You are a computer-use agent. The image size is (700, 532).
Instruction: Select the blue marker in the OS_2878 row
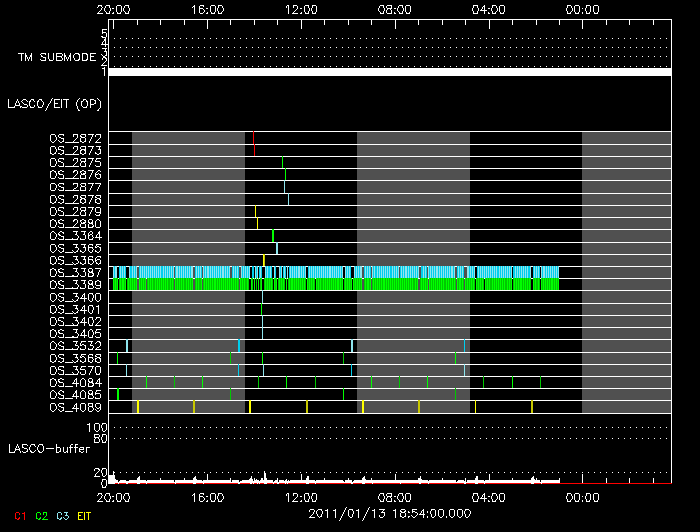tap(289, 199)
